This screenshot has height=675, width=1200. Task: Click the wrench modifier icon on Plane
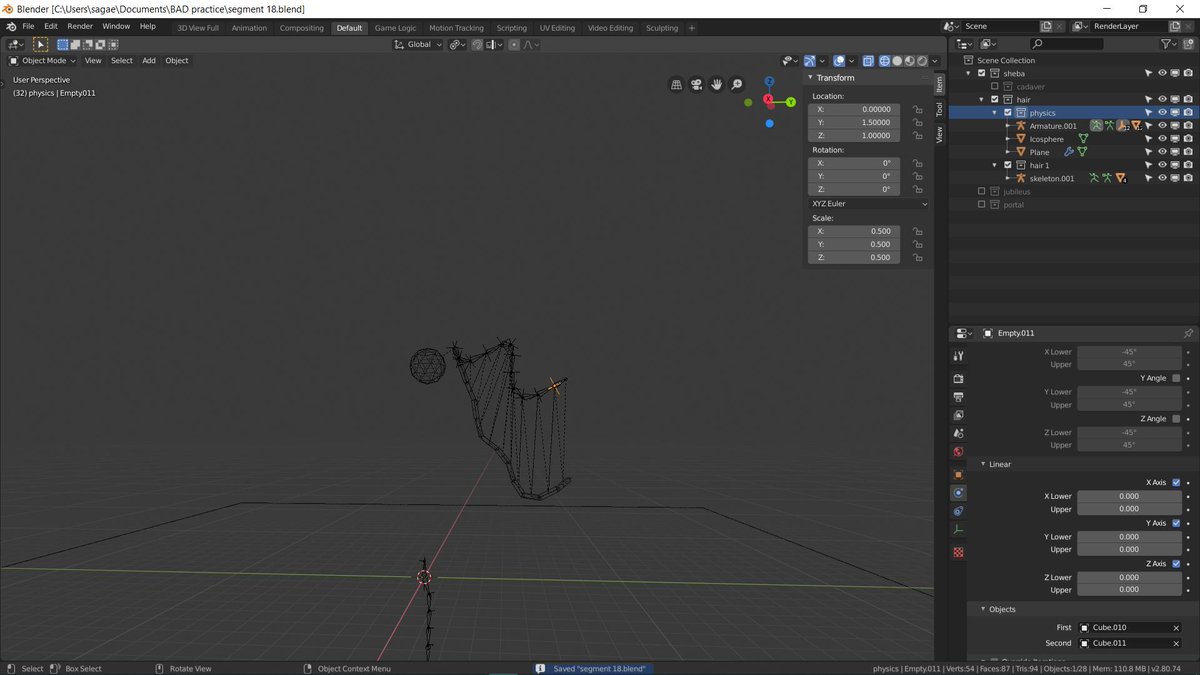coord(1069,152)
